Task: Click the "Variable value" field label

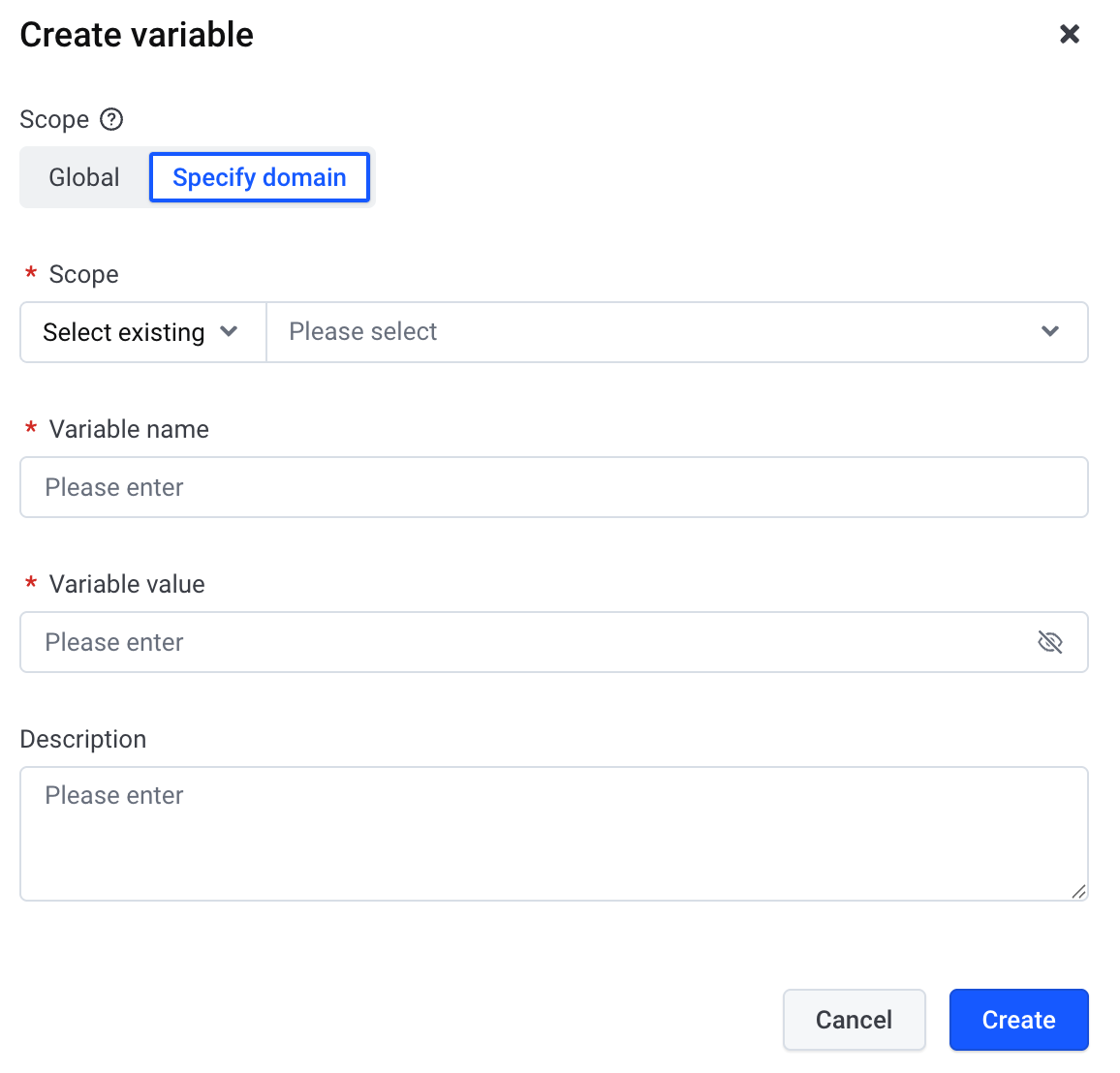Action: [127, 584]
